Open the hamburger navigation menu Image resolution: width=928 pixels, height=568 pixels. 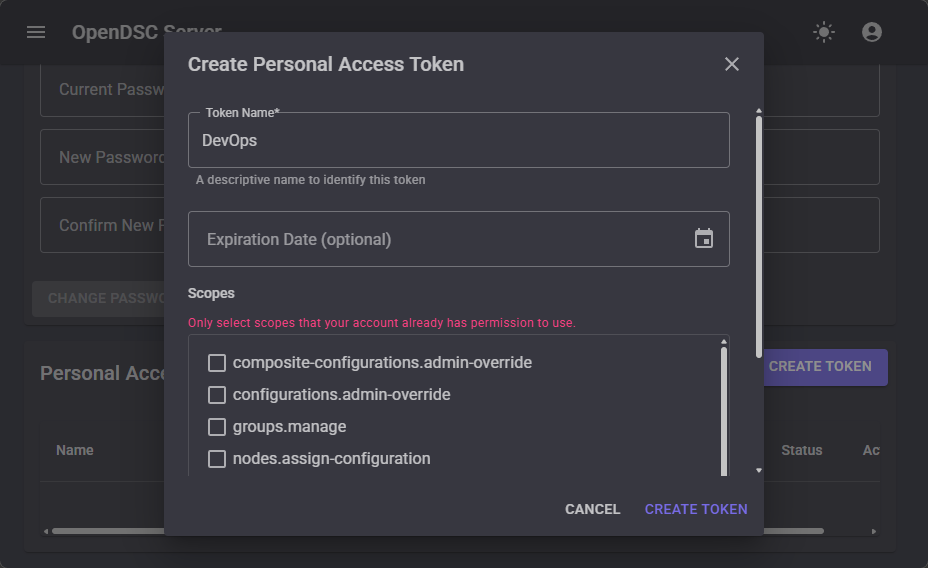(x=36, y=32)
